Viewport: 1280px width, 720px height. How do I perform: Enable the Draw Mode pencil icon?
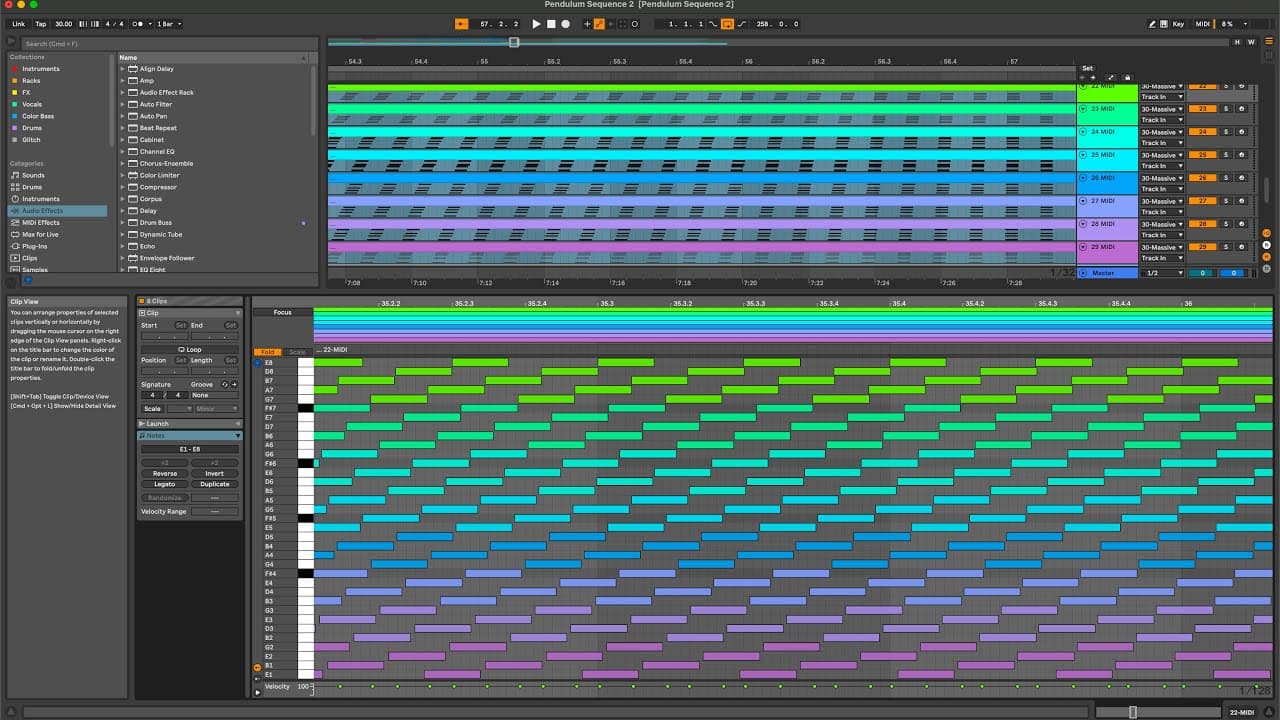pos(1152,24)
